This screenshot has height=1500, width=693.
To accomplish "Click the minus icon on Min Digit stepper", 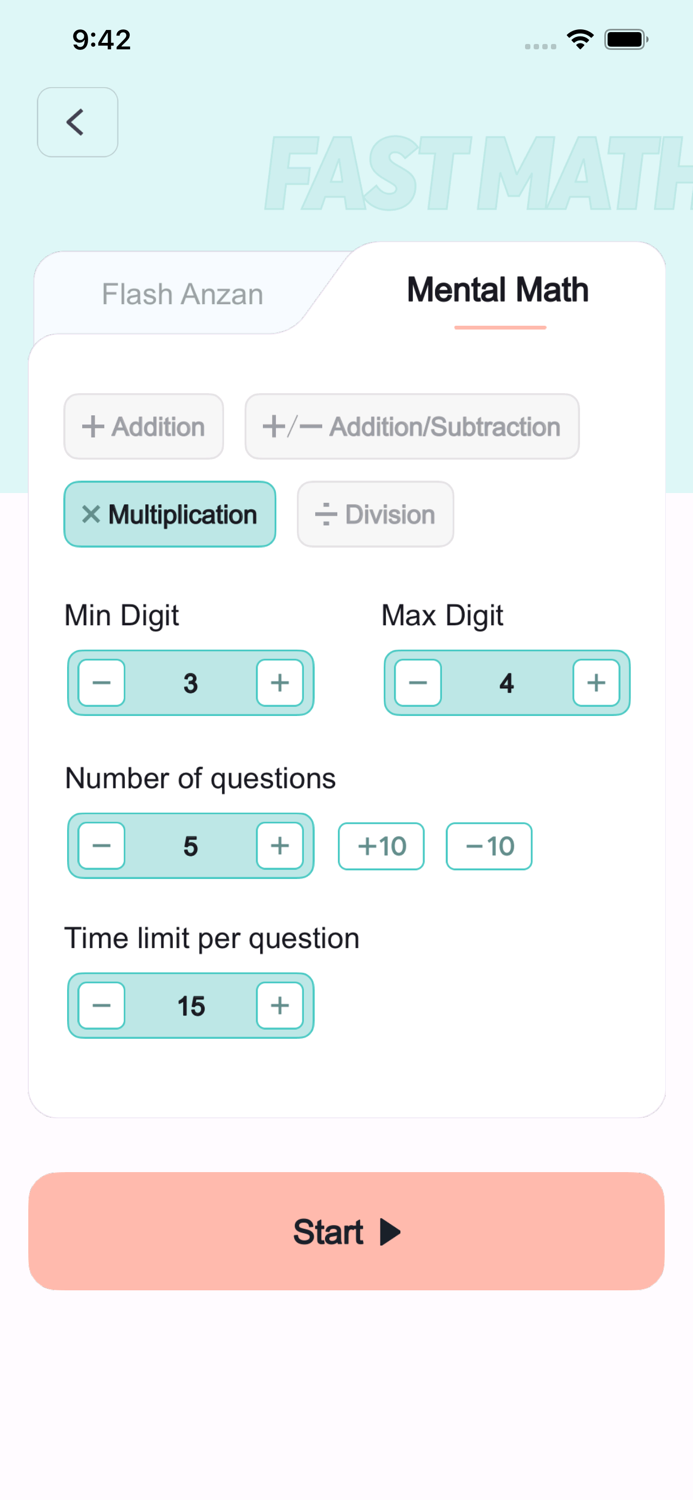I will point(101,683).
